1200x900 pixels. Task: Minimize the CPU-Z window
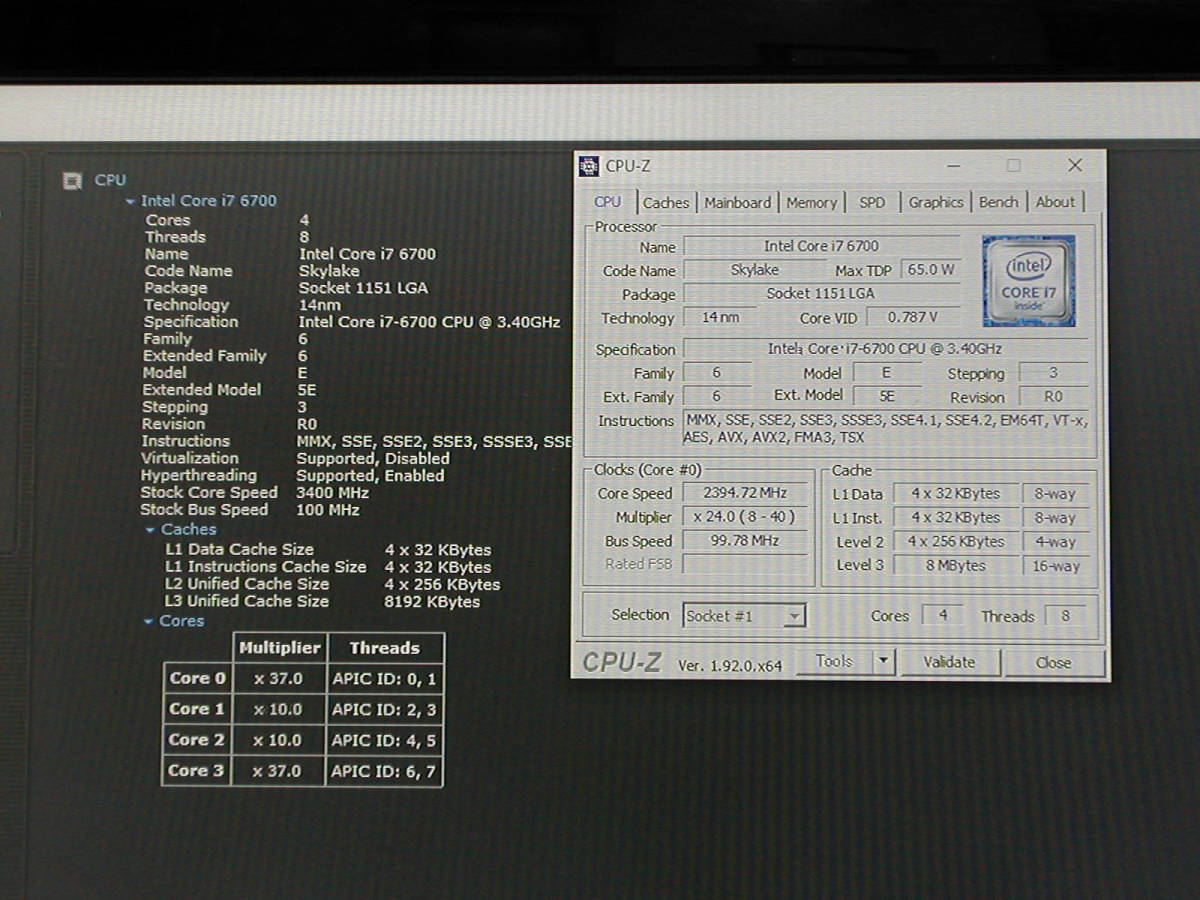point(953,165)
